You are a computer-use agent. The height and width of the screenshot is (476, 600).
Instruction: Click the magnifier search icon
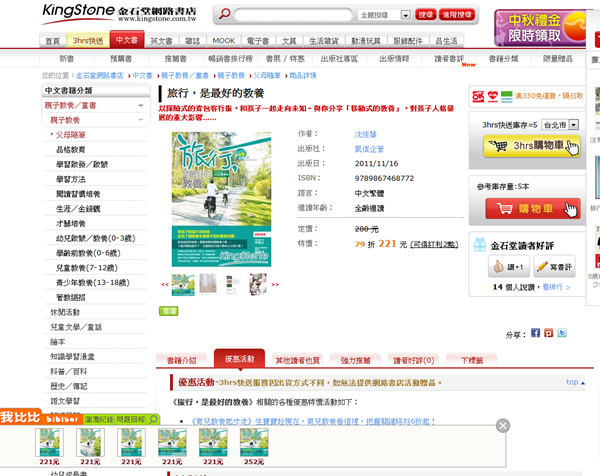click(224, 14)
